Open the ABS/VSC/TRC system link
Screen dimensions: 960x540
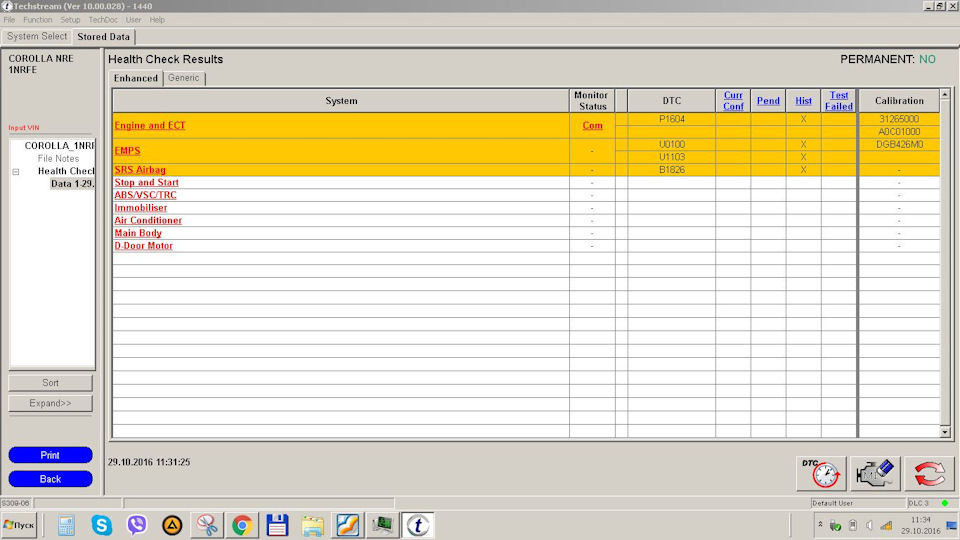[x=145, y=195]
